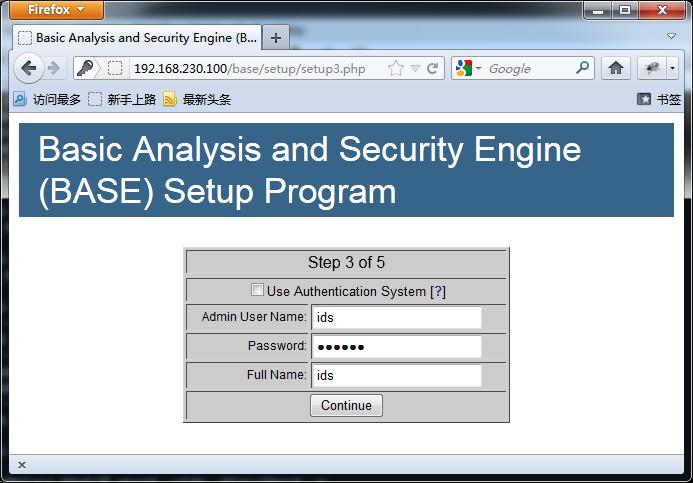Image resolution: width=693 pixels, height=483 pixels.
Task: Click the Full Name field
Action: click(396, 376)
